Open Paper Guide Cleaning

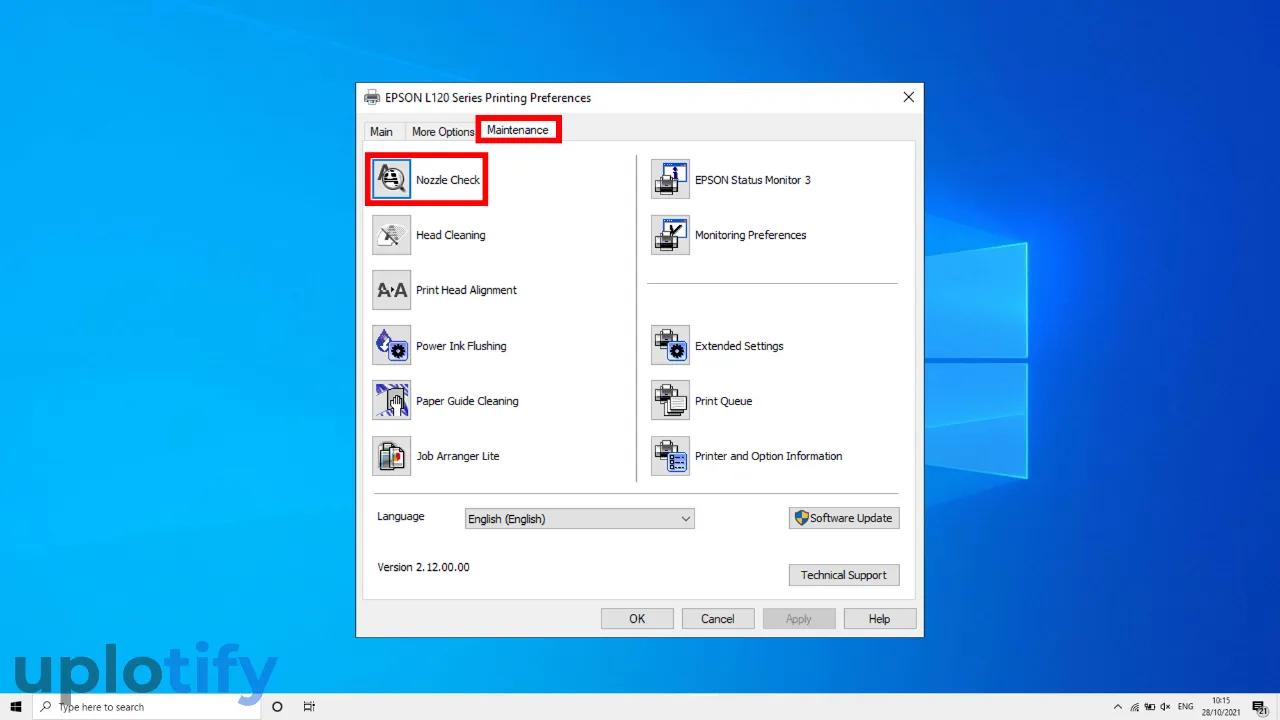[x=392, y=400]
